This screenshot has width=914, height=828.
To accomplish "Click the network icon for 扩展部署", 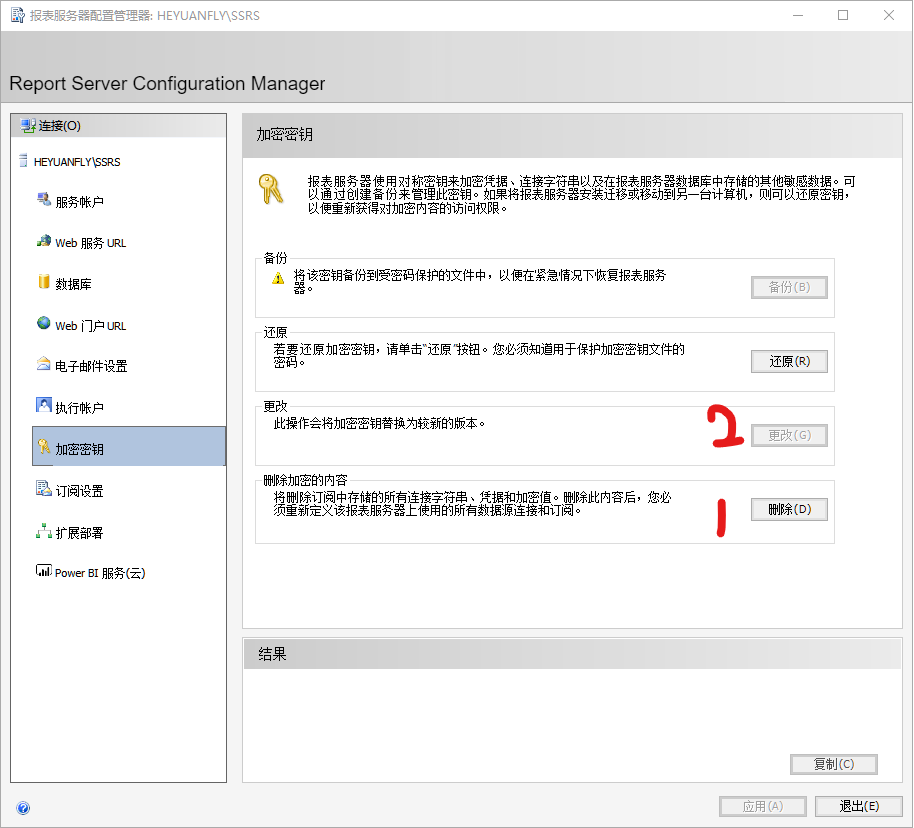I will (x=44, y=531).
